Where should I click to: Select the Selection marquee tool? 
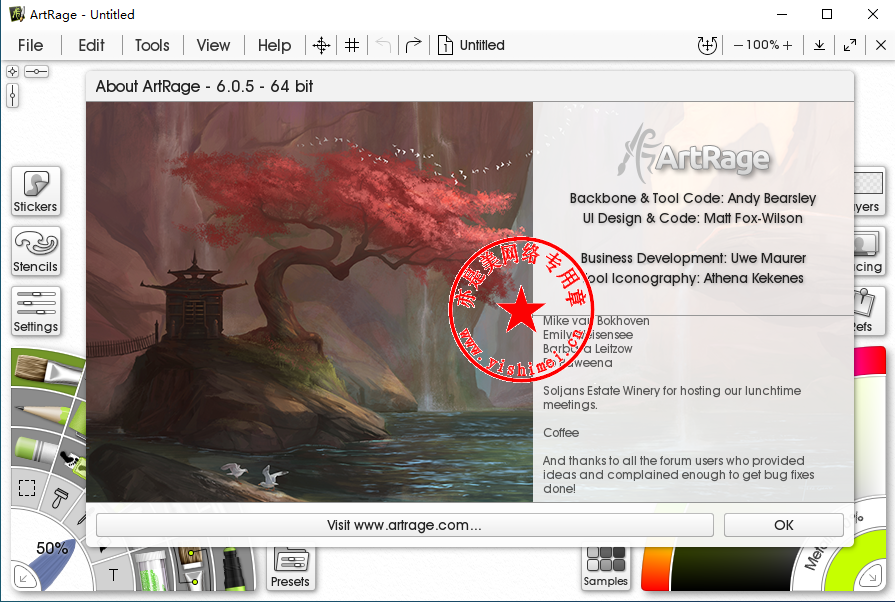pos(27,488)
